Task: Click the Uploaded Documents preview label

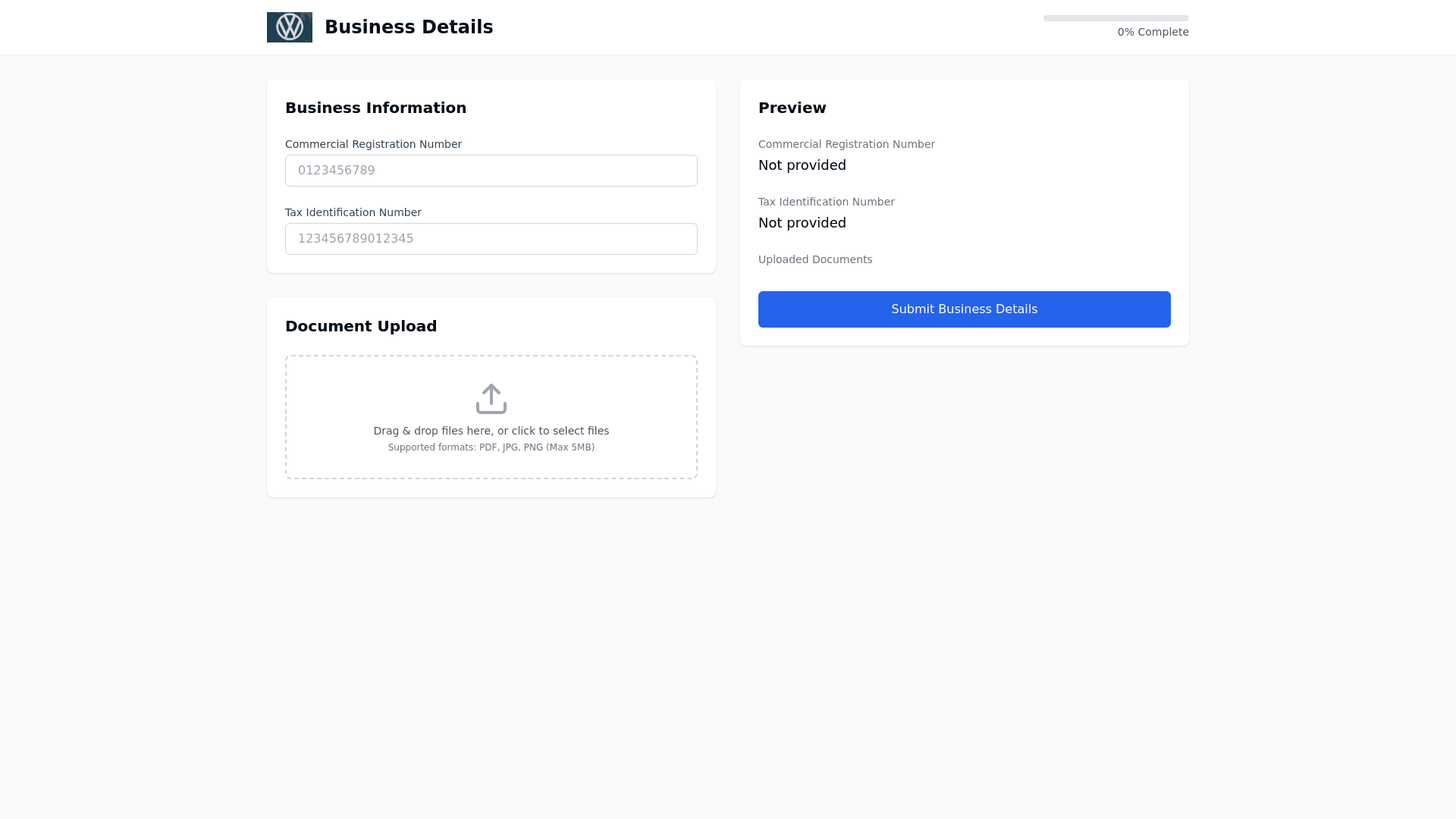Action: [x=814, y=259]
